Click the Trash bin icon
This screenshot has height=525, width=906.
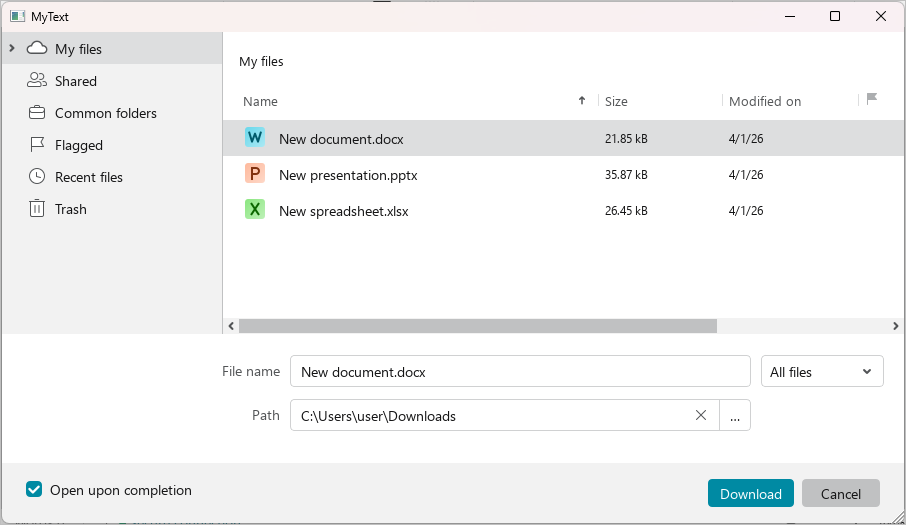point(37,208)
